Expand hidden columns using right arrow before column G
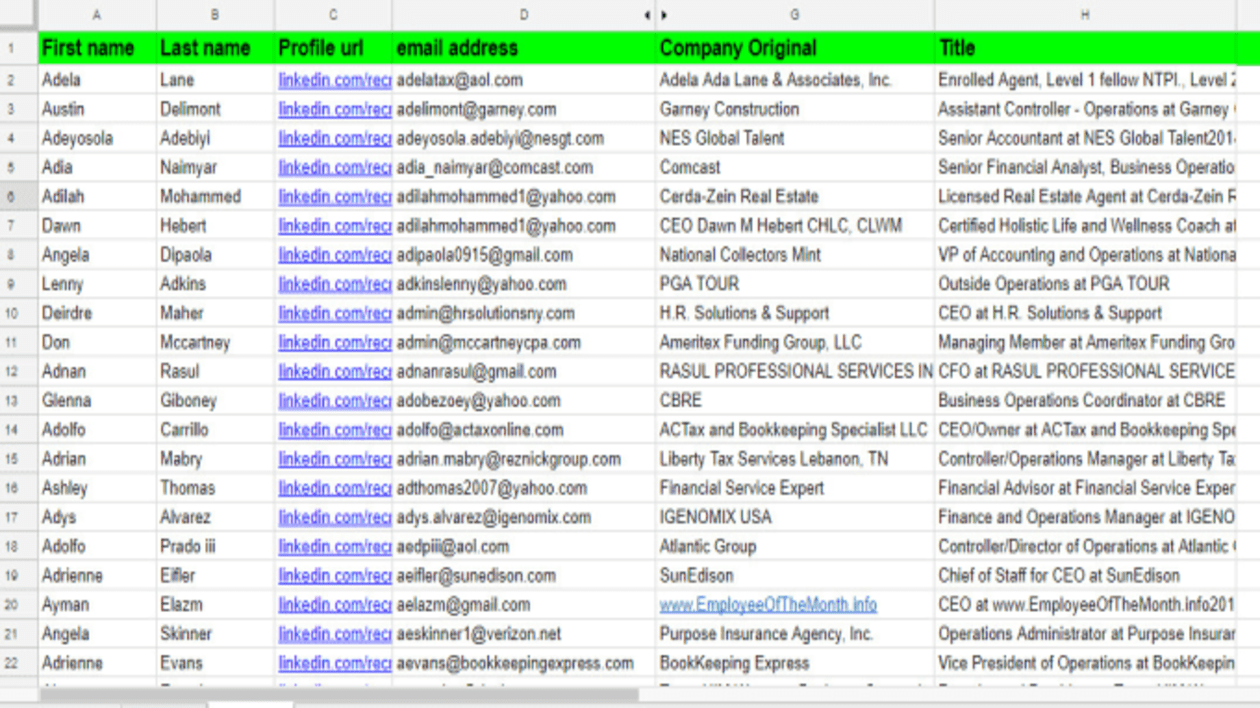 tap(664, 15)
